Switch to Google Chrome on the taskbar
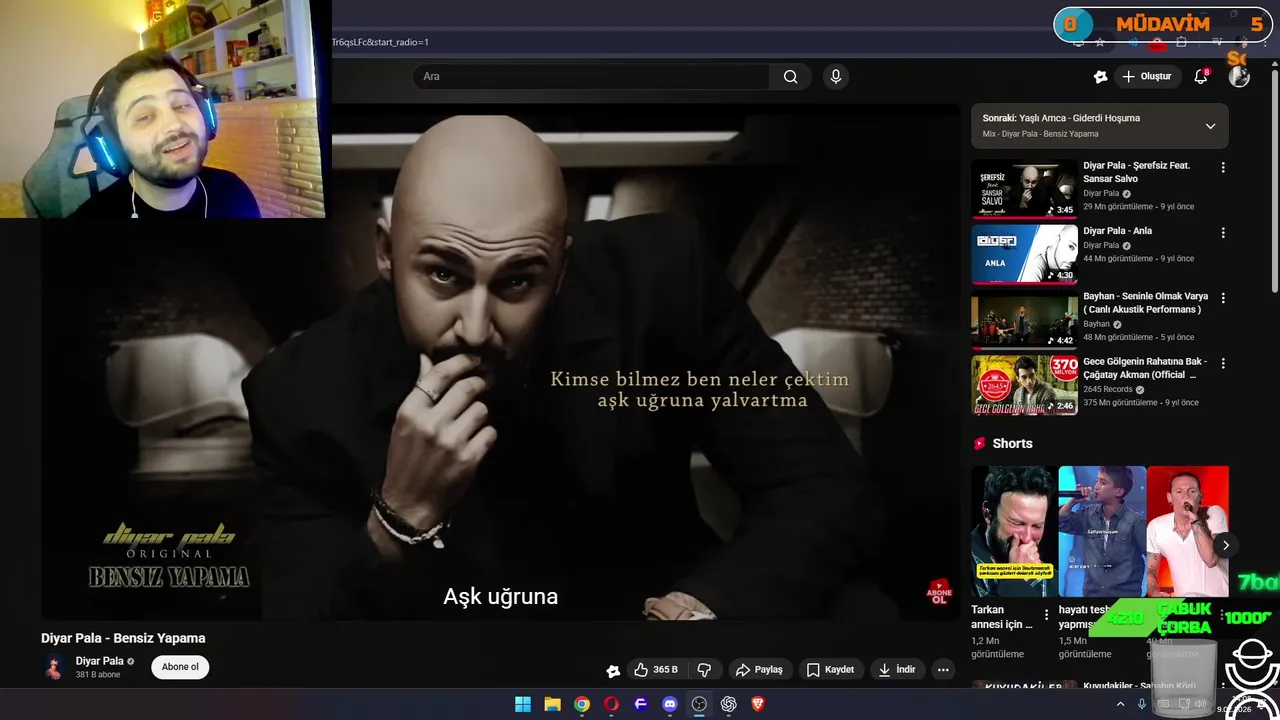 (x=582, y=704)
